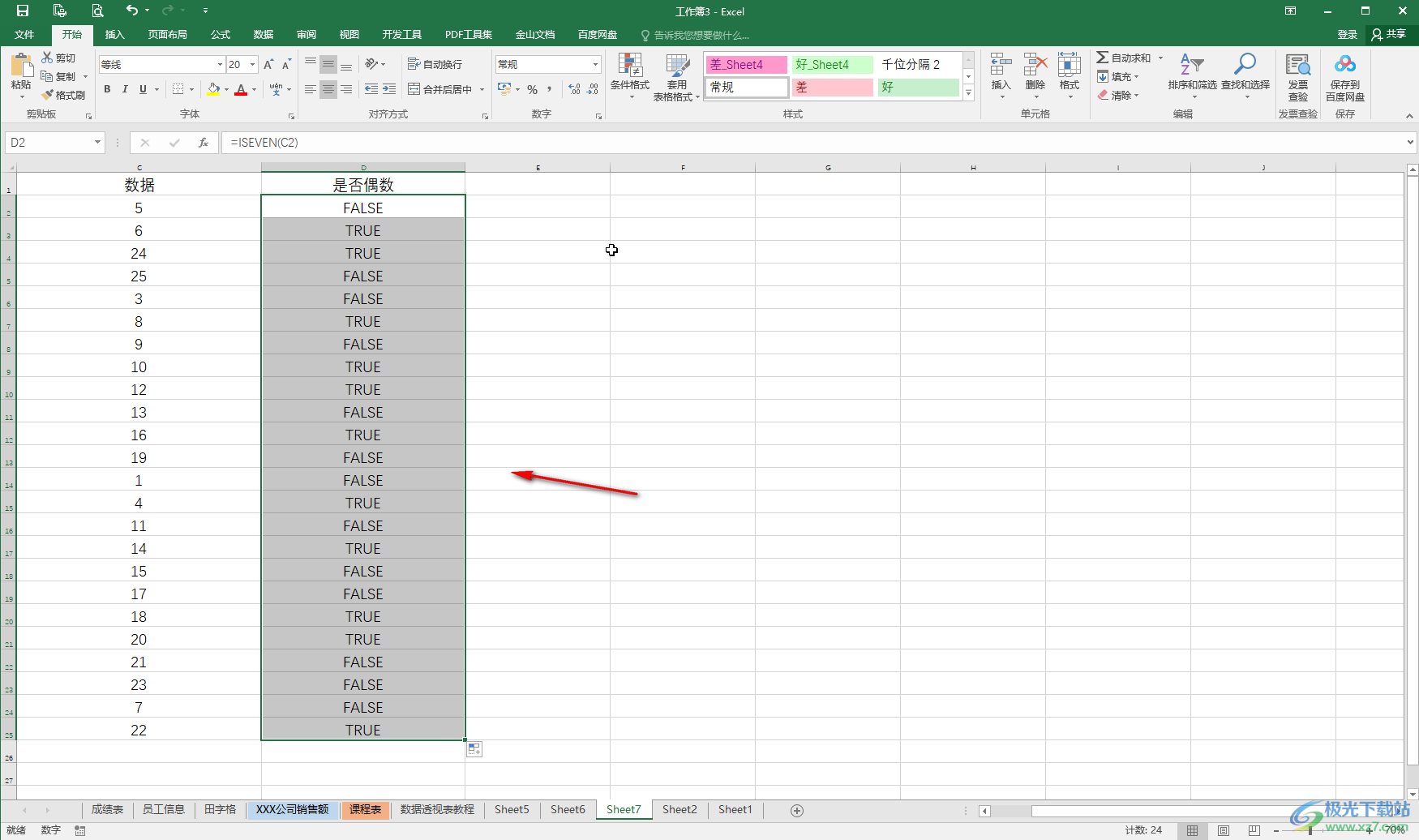Open Sort and Filter icon

pos(1192,65)
